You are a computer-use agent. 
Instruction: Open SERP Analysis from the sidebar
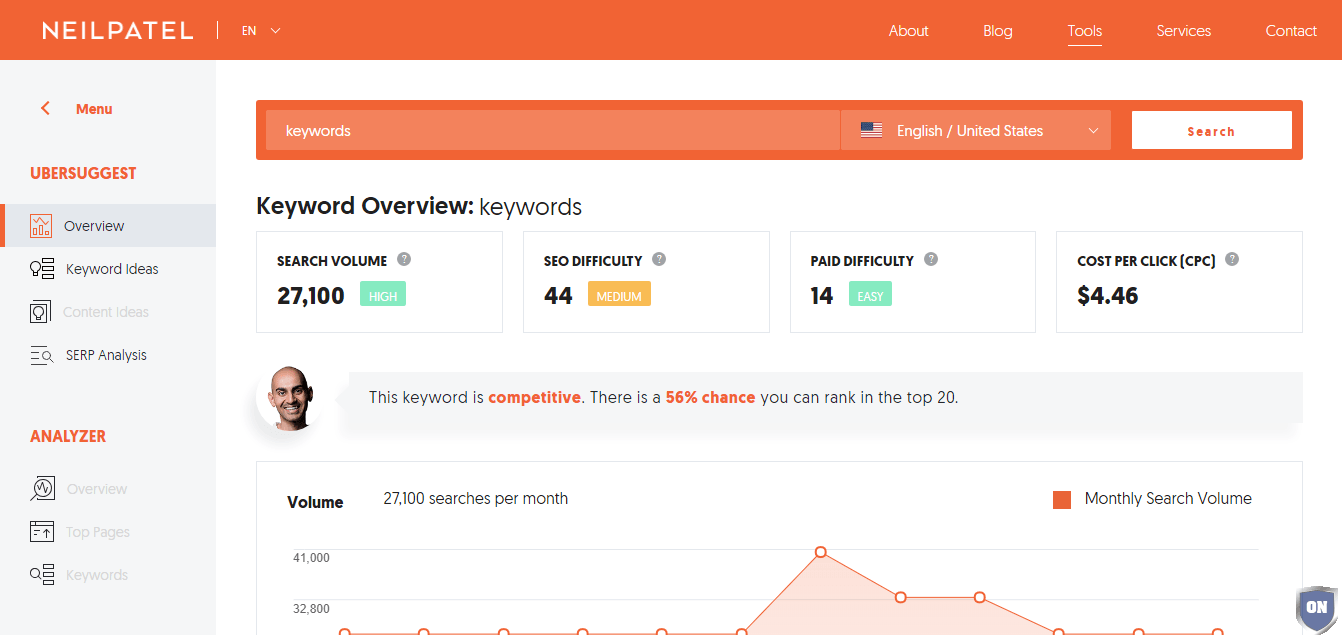pos(108,355)
